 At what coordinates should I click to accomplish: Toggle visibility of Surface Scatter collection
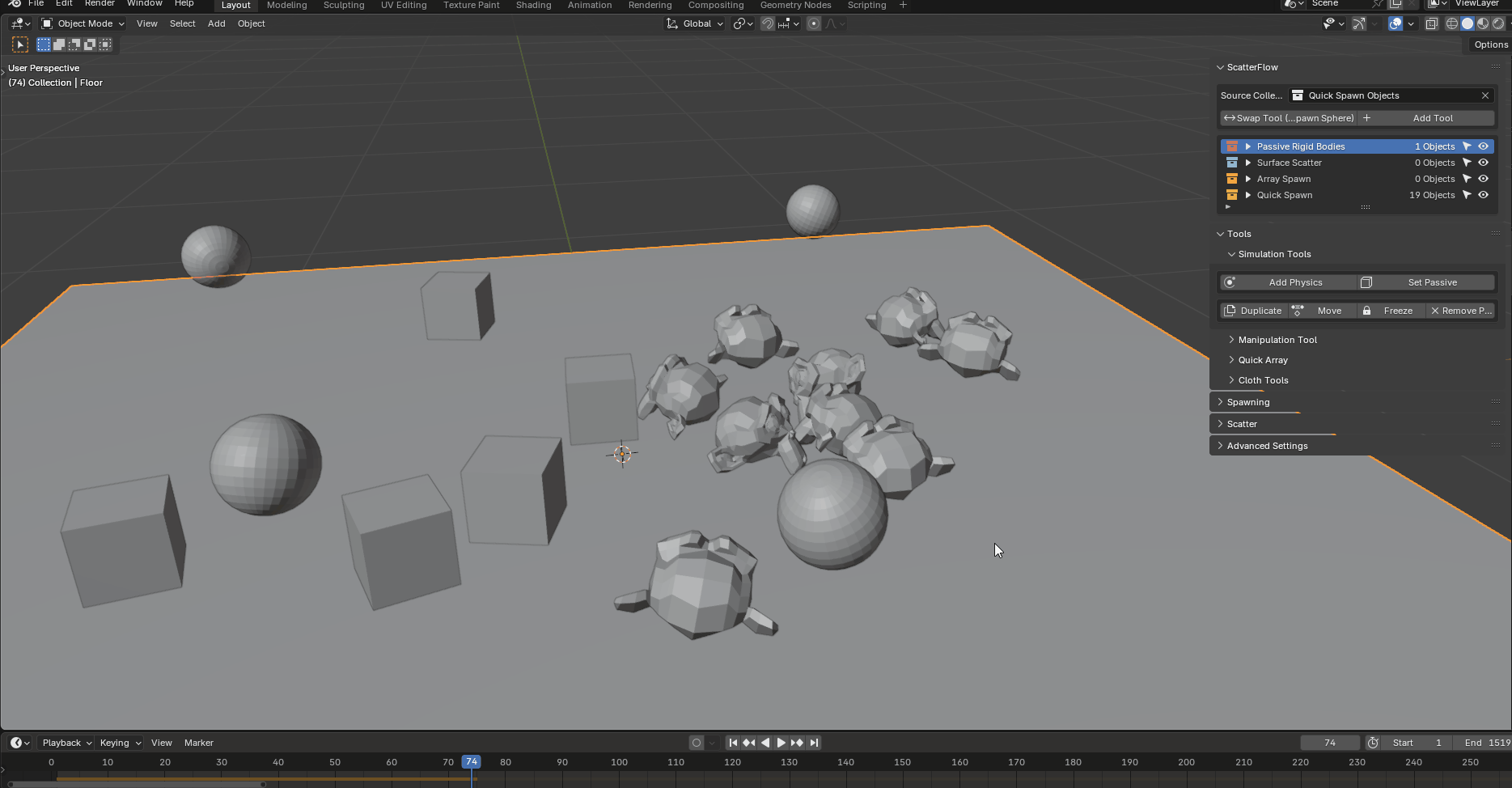click(1483, 163)
